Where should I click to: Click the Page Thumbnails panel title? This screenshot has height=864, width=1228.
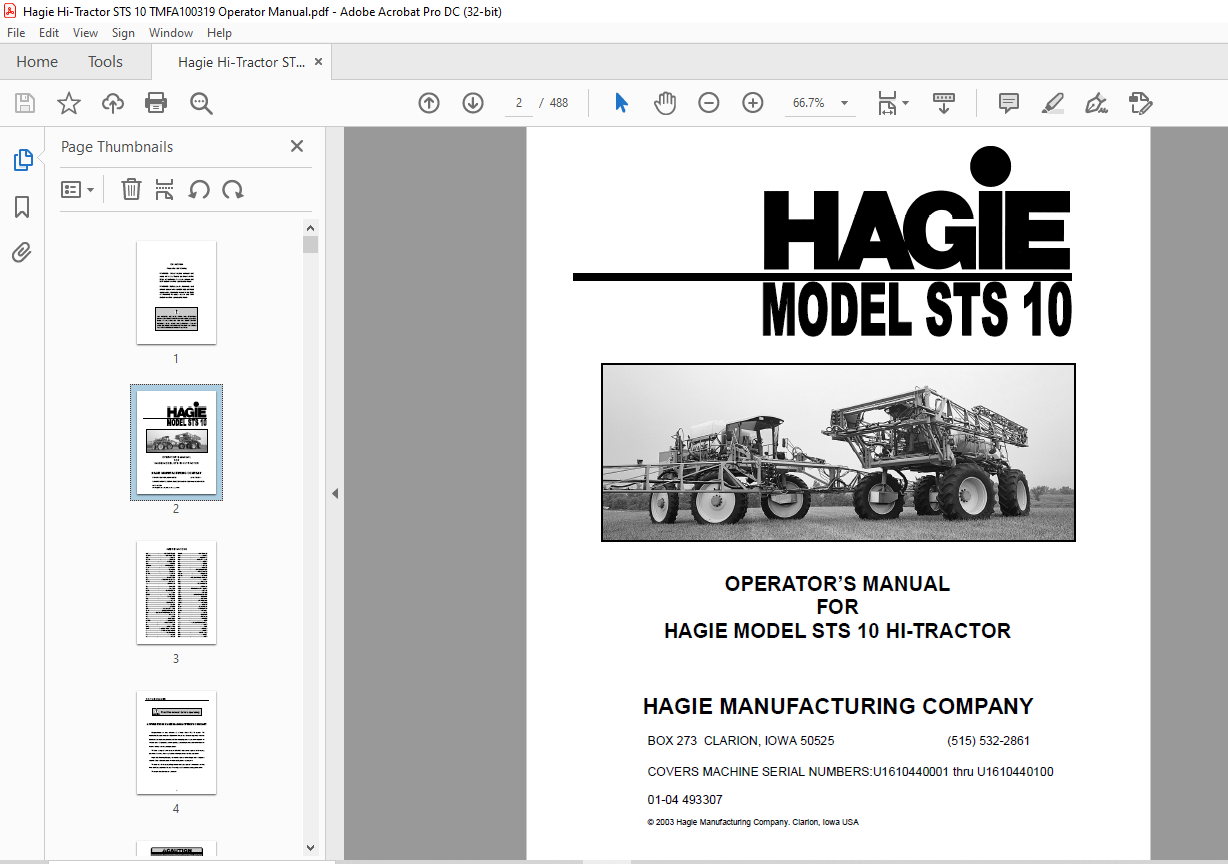[117, 146]
